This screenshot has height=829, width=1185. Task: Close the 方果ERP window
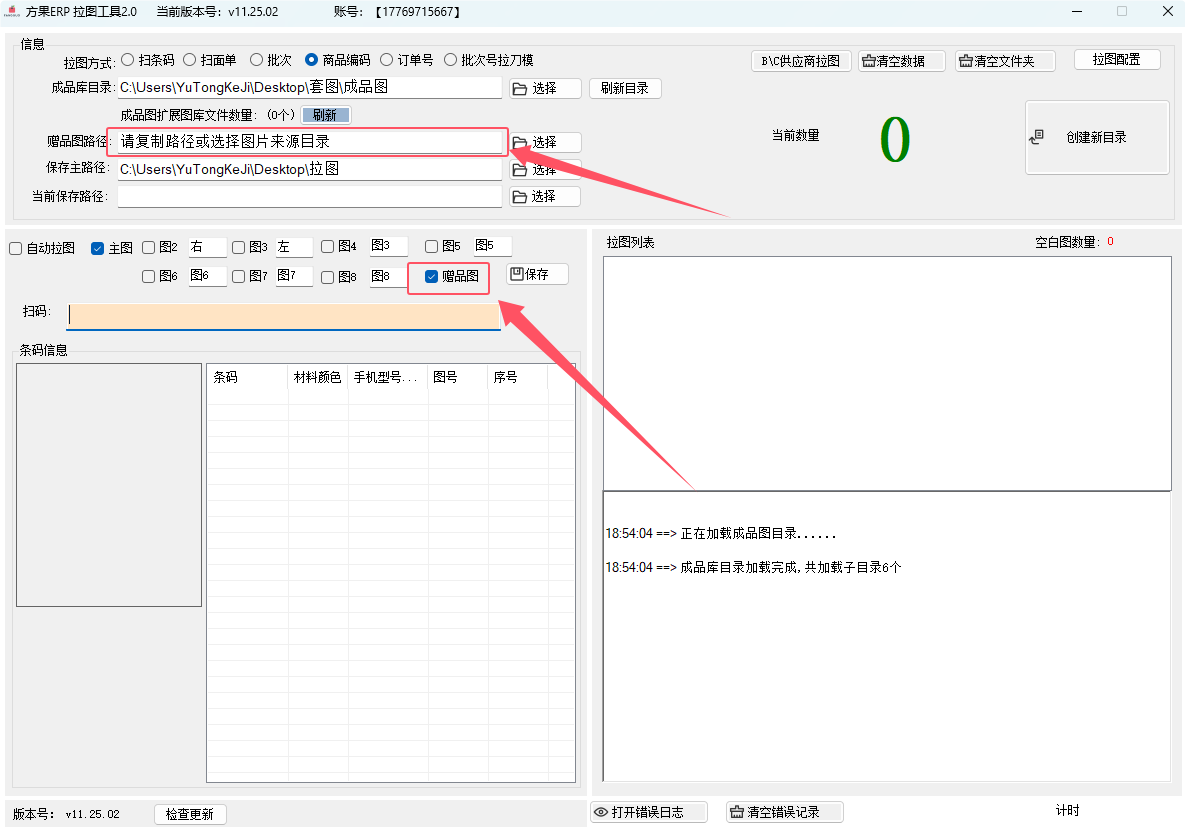1168,11
